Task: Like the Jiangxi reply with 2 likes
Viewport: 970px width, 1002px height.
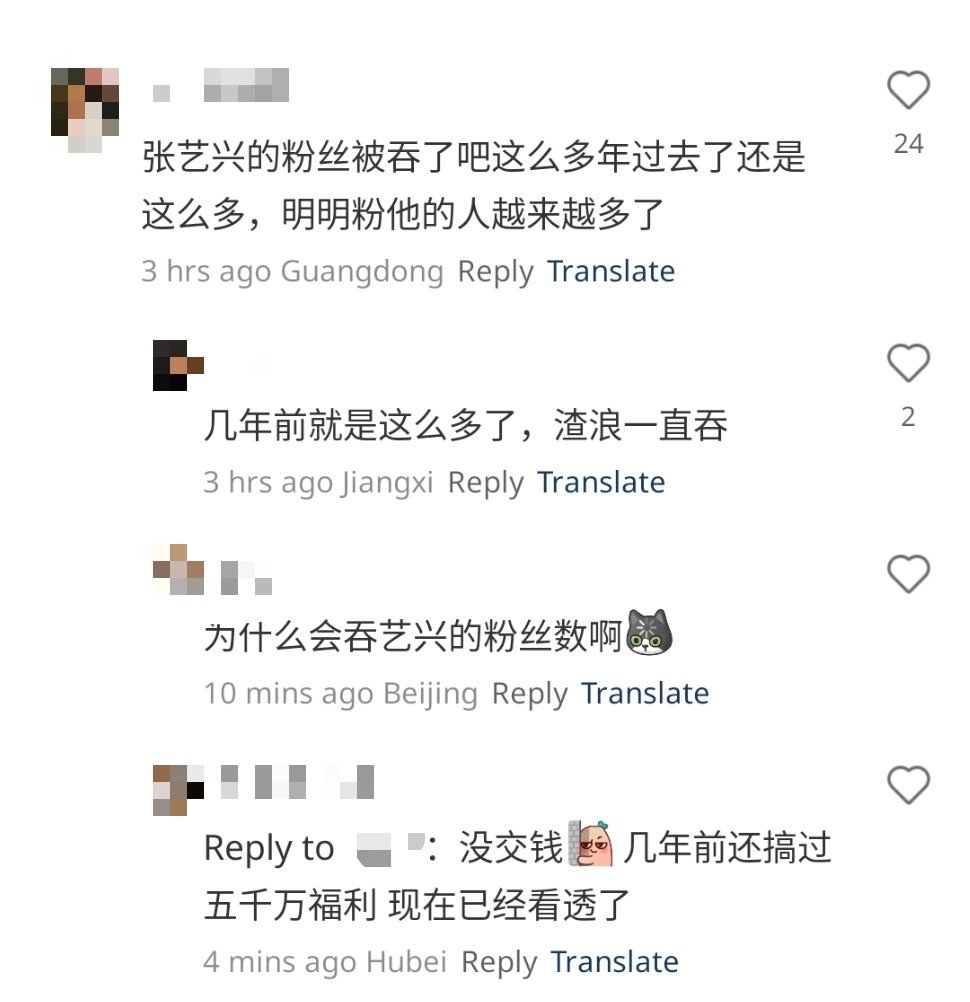Action: 908,362
